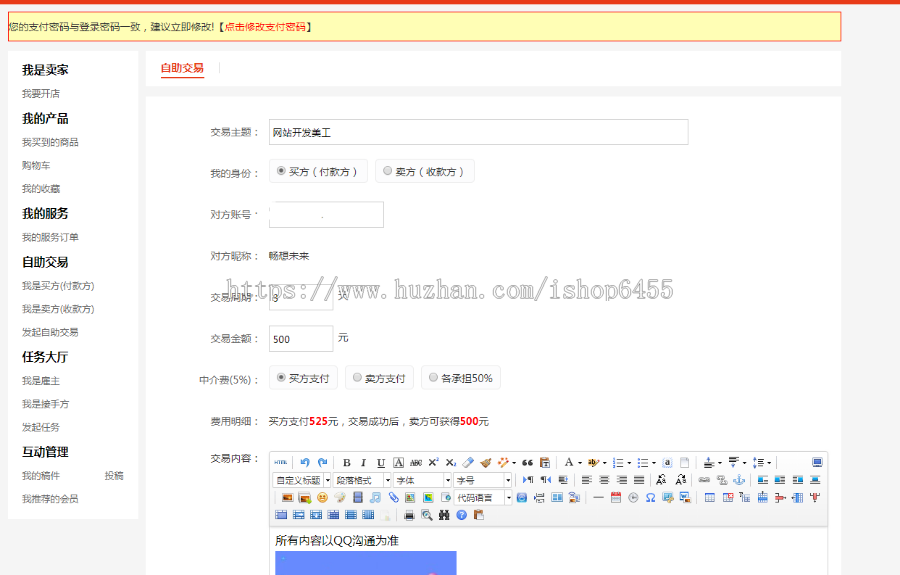Click the eraser clear-format icon
This screenshot has height=575, width=900.
468,462
